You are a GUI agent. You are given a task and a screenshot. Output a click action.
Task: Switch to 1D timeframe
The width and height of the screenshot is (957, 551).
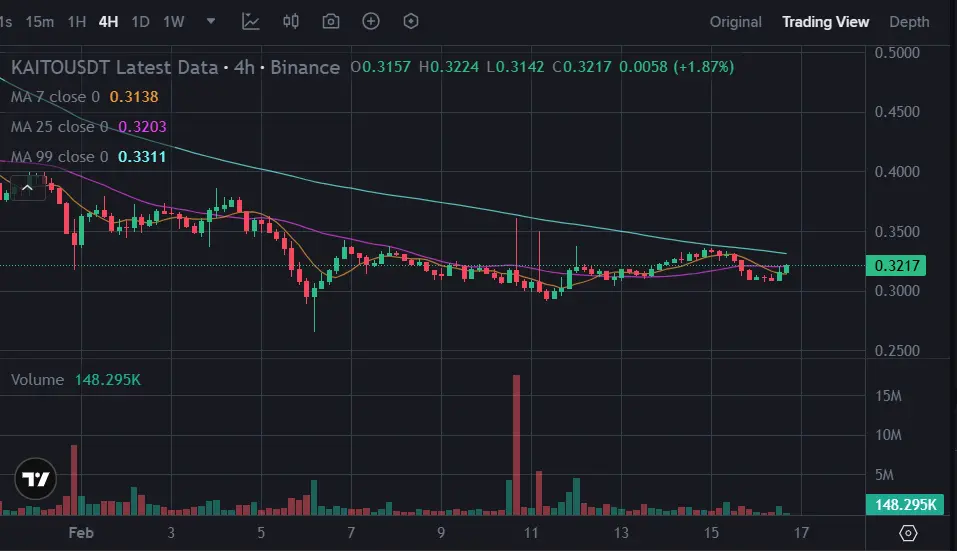pos(140,22)
